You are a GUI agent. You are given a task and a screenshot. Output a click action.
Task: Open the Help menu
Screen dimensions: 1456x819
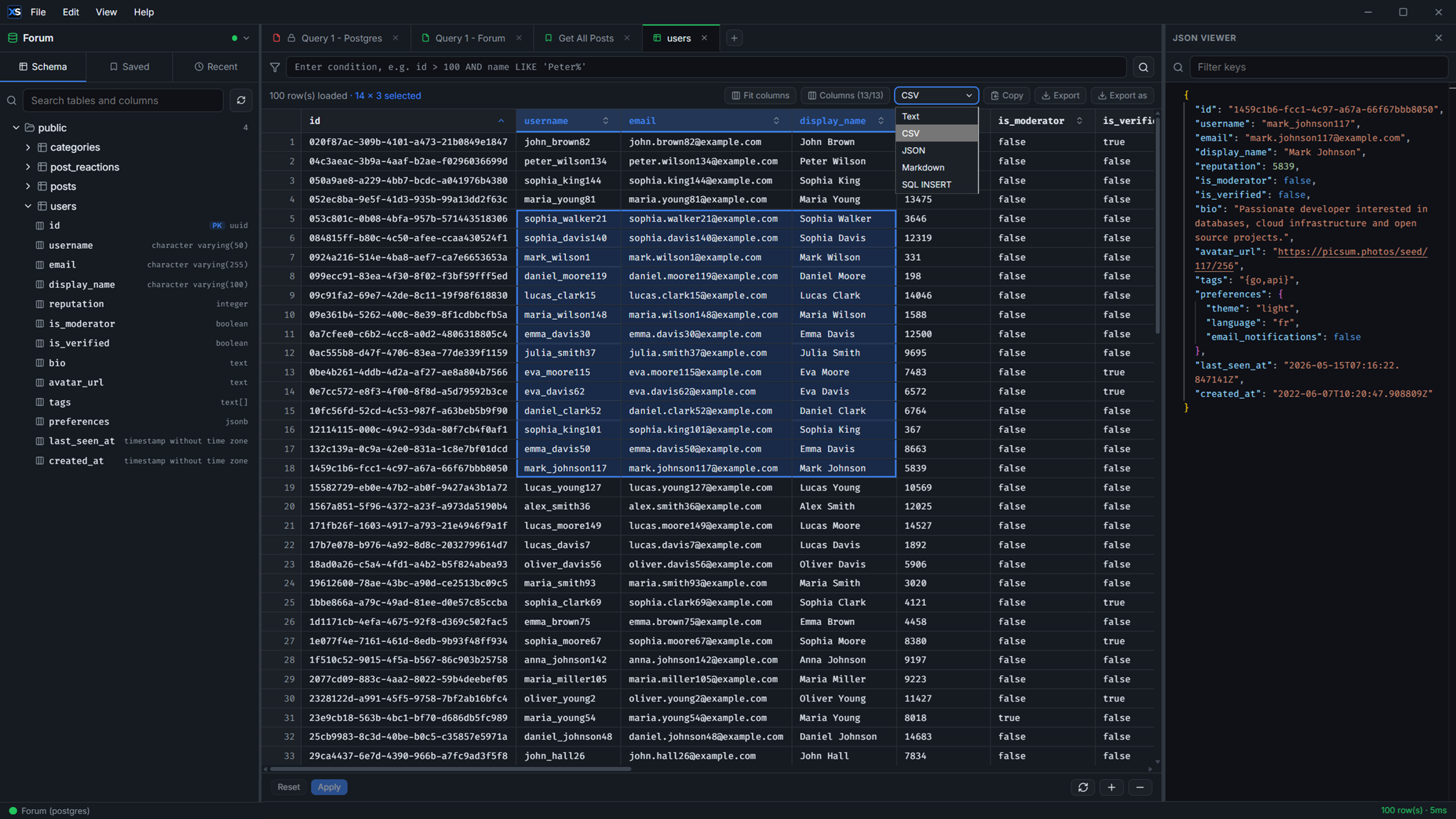point(144,12)
